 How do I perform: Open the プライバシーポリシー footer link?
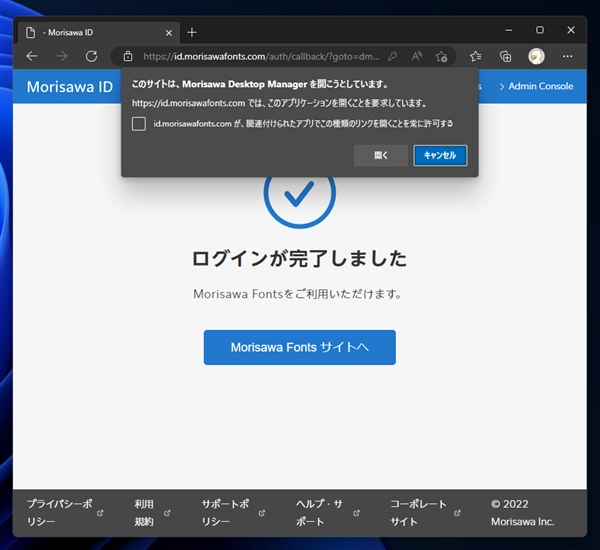60,512
